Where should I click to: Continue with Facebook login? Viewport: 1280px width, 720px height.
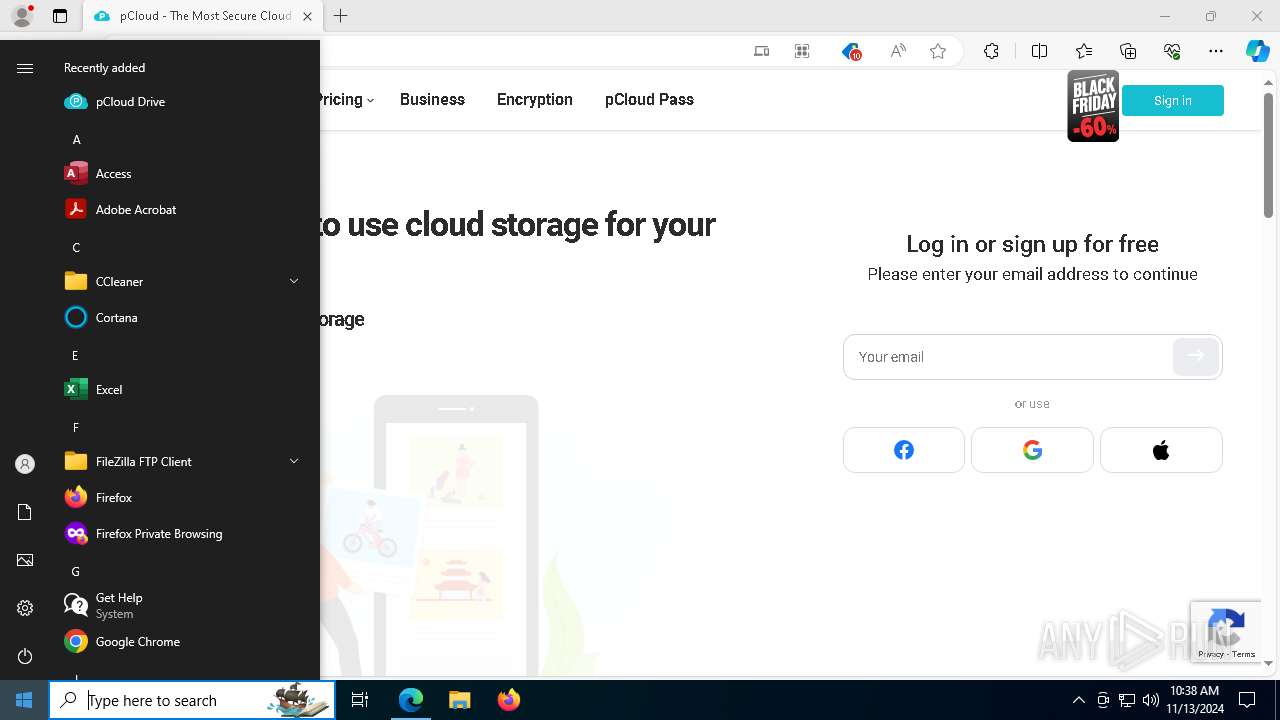[904, 450]
